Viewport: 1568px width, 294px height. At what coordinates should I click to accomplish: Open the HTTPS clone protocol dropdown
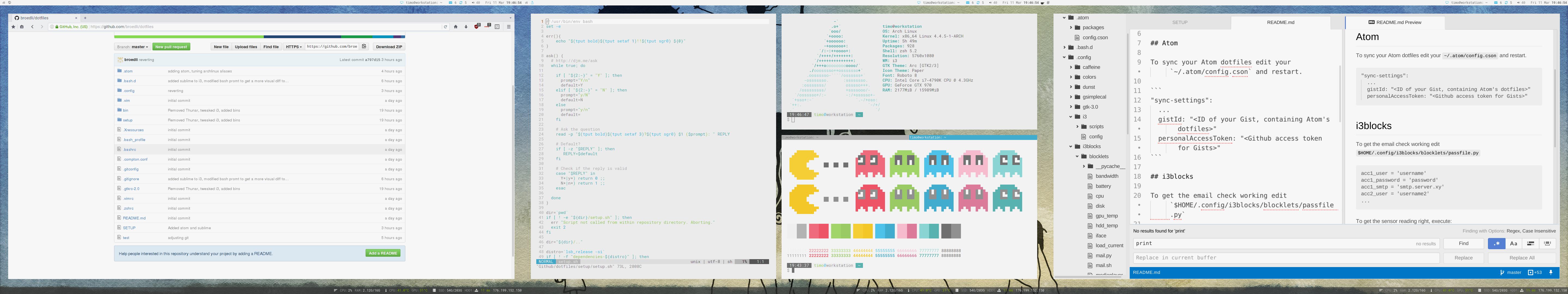pyautogui.click(x=293, y=47)
